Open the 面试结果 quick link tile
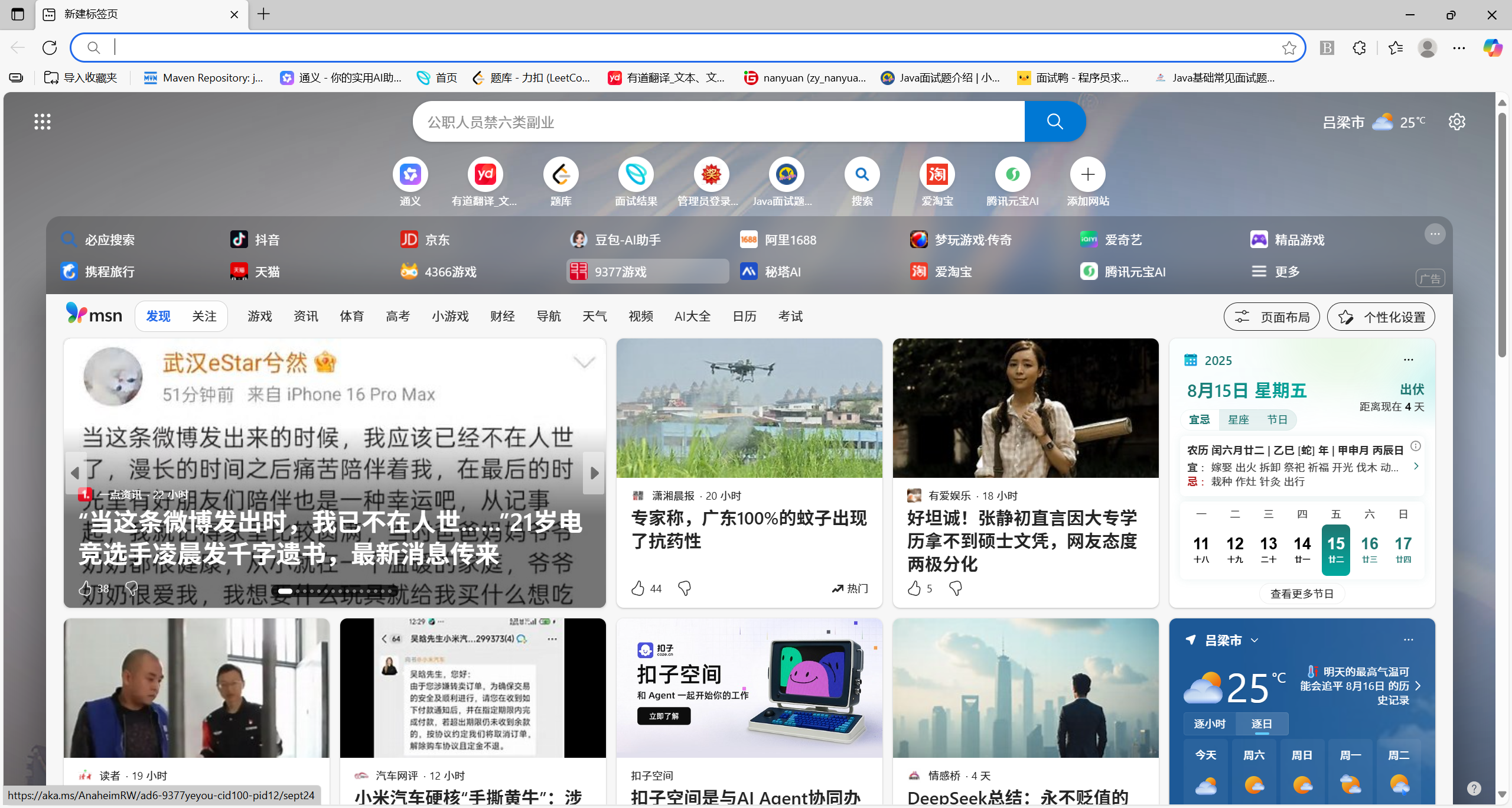Image resolution: width=1512 pixels, height=808 pixels. [x=636, y=182]
